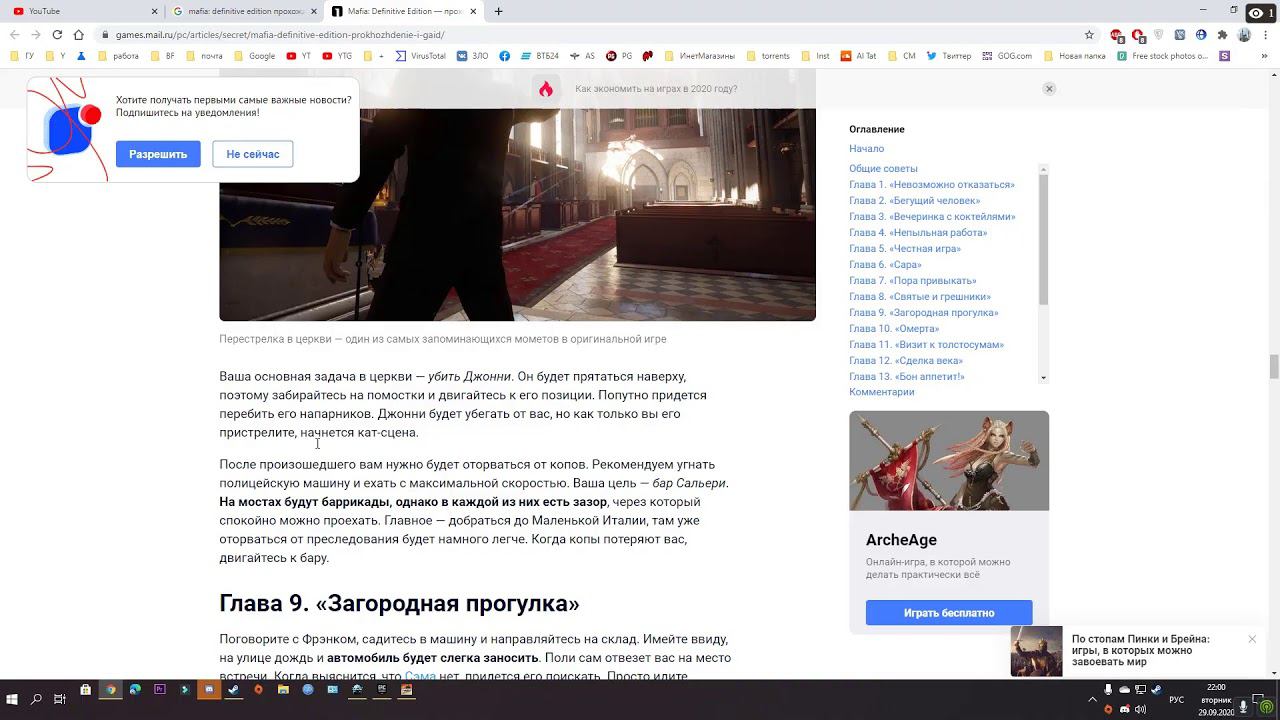Open File Explorer from the taskbar
1280x720 pixels.
pos(283,690)
